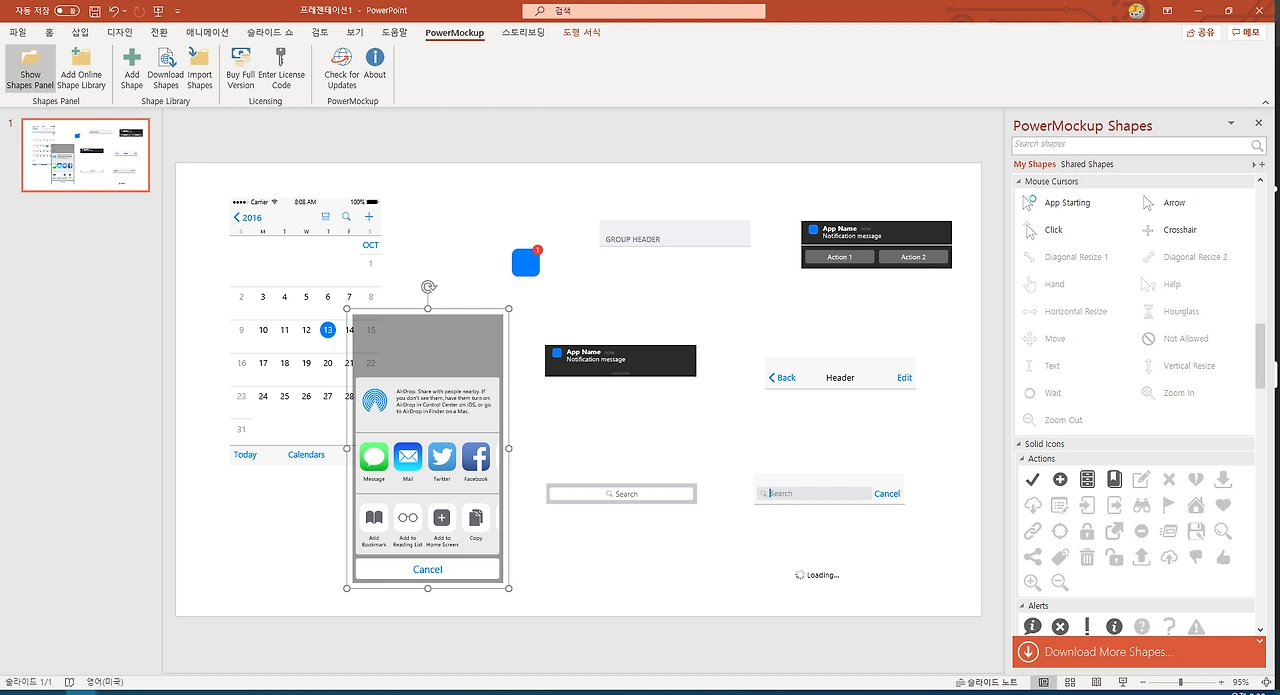Open Customize Quick Access Toolbar dropdown
1280x695 pixels.
click(177, 11)
